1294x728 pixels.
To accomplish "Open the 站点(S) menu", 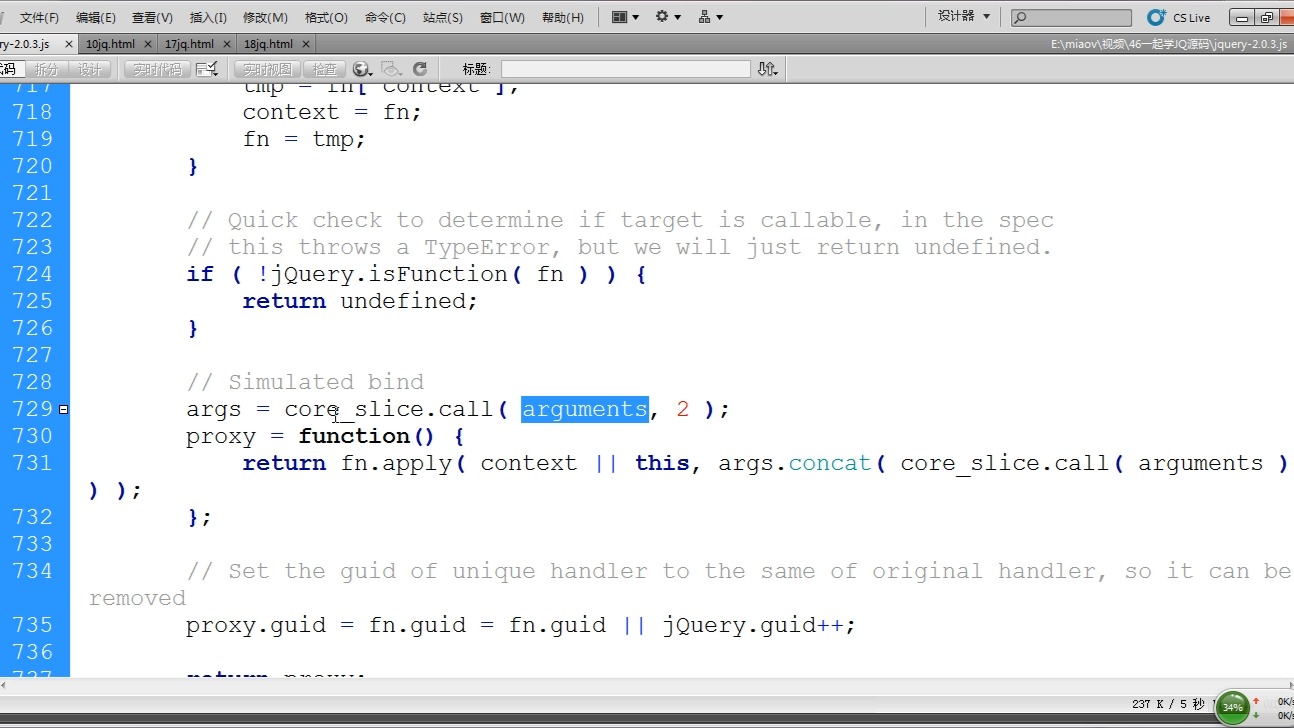I will (x=443, y=17).
